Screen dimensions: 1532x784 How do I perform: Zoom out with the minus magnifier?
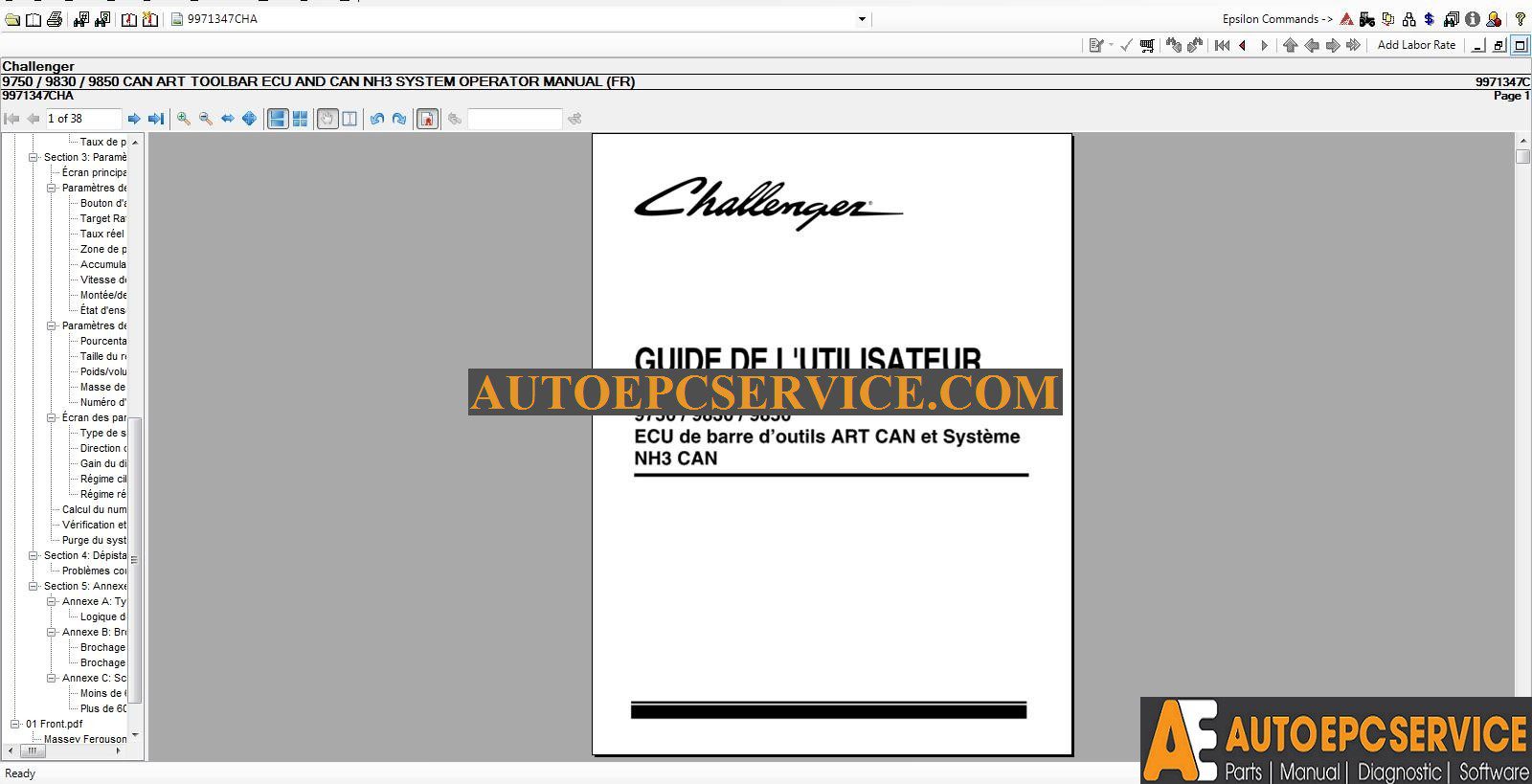(205, 119)
